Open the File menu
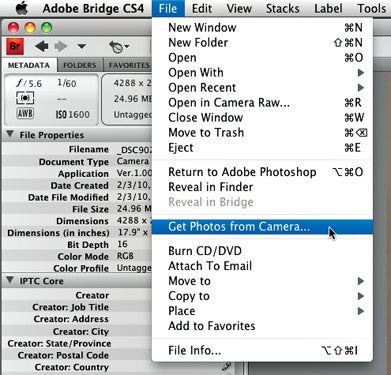The width and height of the screenshot is (391, 375). tap(168, 8)
